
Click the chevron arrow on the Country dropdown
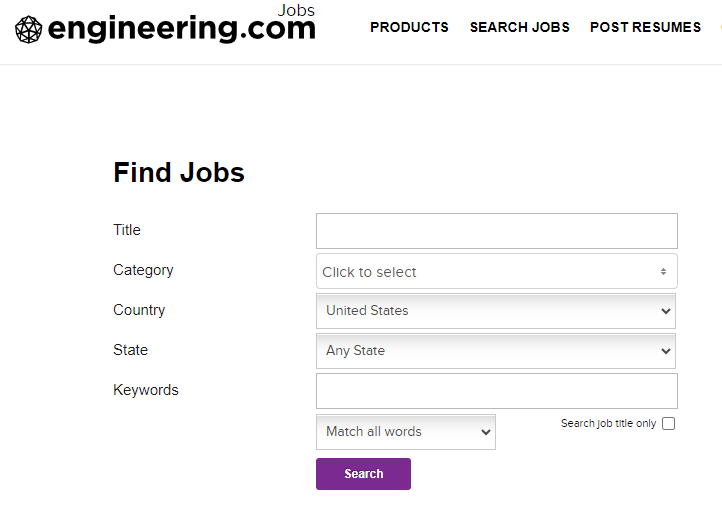[x=665, y=311]
